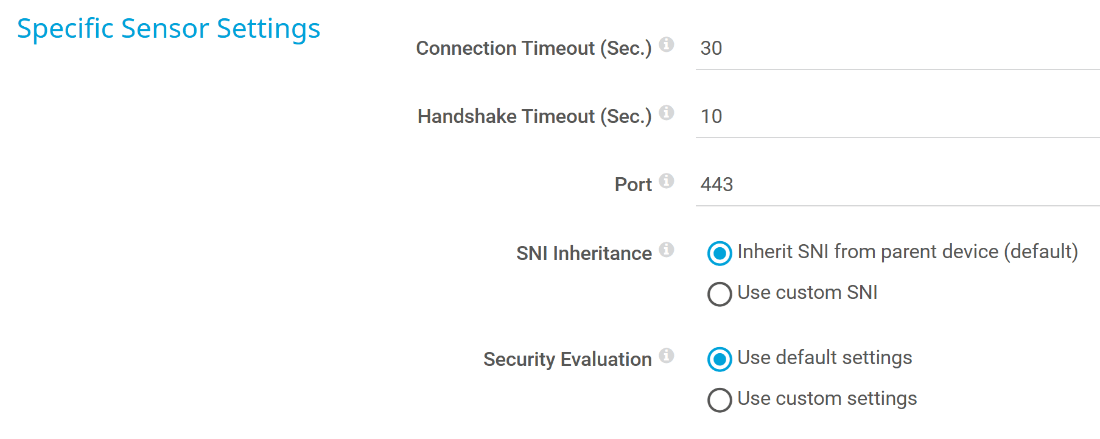Image resolution: width=1100 pixels, height=439 pixels.
Task: Click the Handshake Timeout (Sec.) label text
Action: tap(534, 116)
